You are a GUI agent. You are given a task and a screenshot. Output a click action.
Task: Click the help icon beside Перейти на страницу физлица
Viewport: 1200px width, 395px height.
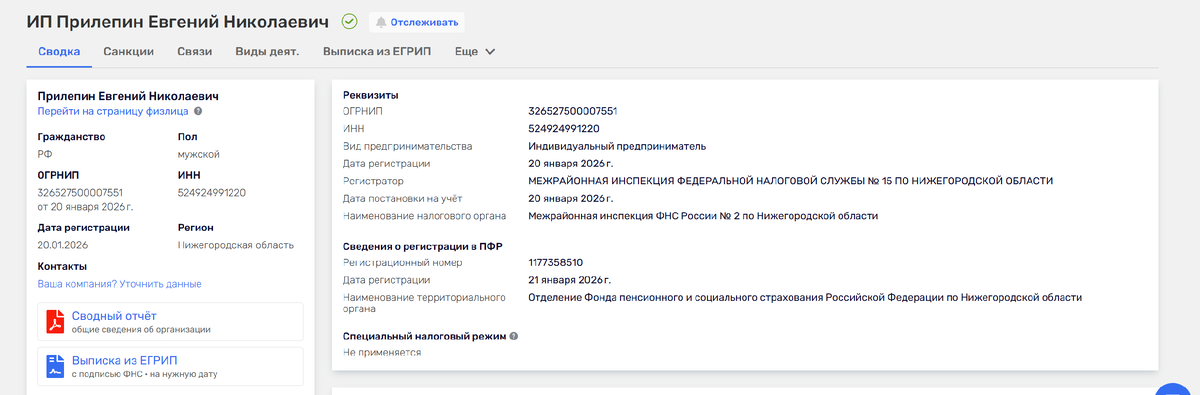pos(198,111)
